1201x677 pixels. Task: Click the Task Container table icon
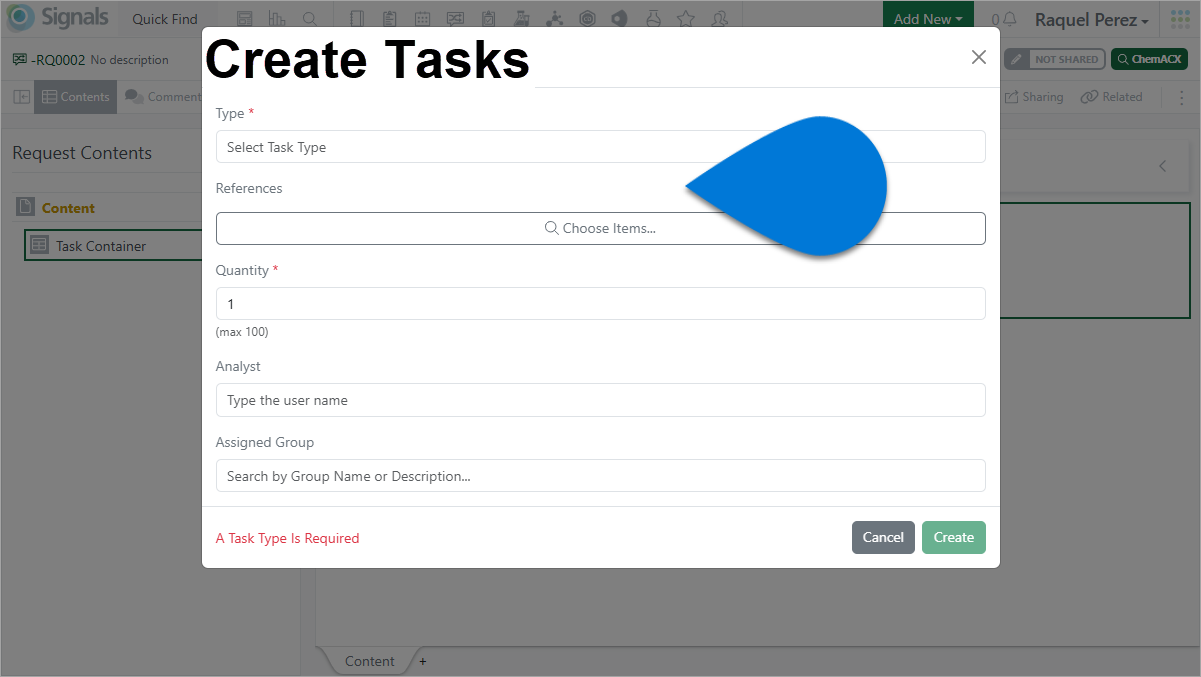39,245
